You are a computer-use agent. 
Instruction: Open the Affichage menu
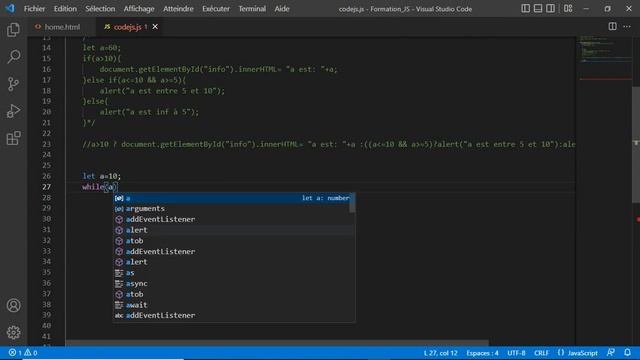point(139,9)
